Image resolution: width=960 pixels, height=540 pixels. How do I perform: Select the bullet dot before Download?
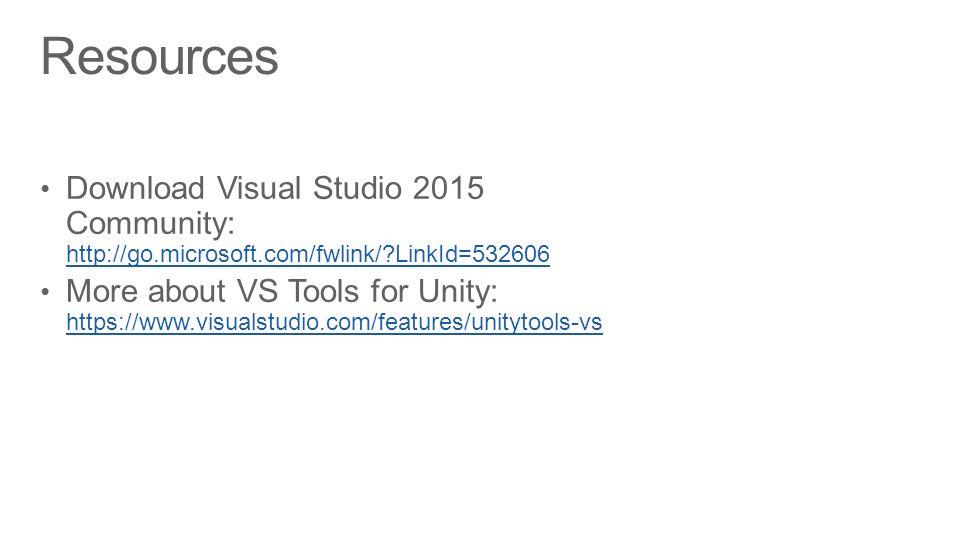pos(45,189)
